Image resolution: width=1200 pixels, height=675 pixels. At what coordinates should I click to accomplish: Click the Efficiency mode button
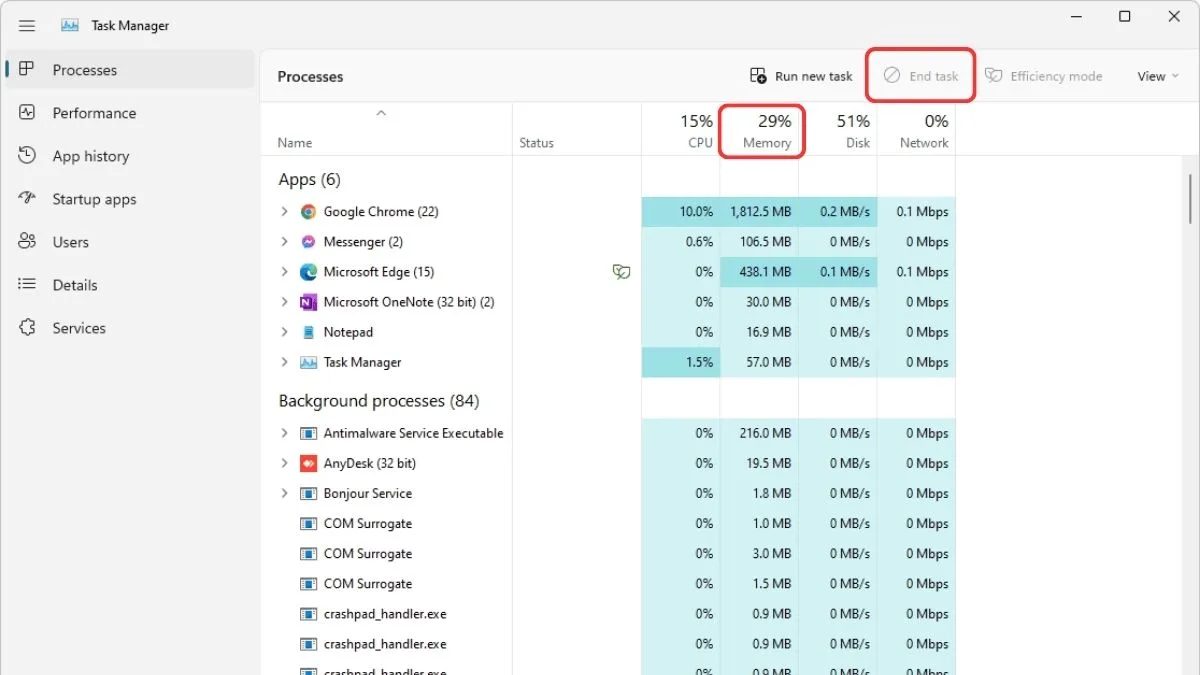(x=1044, y=76)
